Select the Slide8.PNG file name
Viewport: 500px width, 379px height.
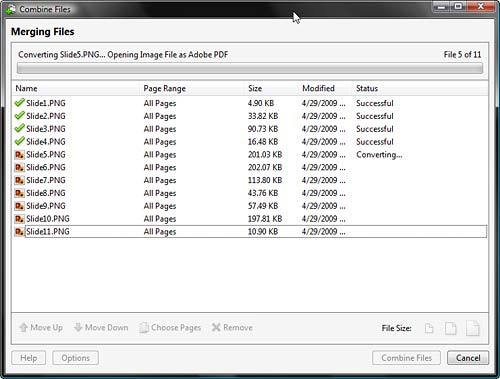click(46, 193)
